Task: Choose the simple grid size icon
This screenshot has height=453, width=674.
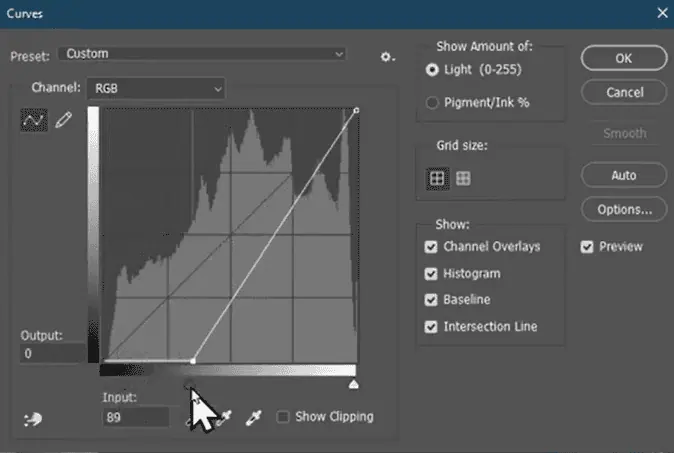Action: pos(437,178)
